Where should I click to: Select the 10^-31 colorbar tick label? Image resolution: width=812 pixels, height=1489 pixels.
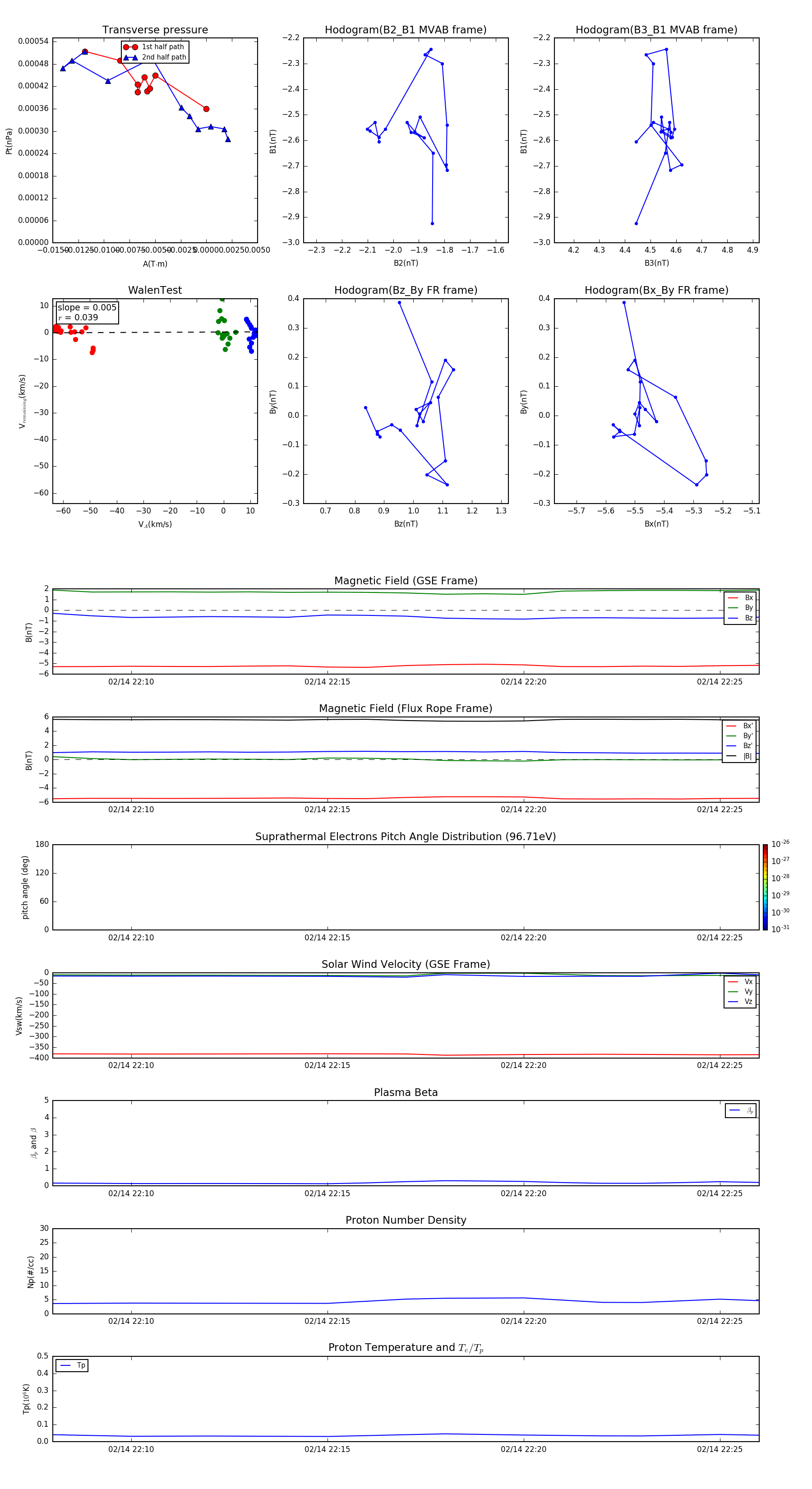click(x=780, y=929)
